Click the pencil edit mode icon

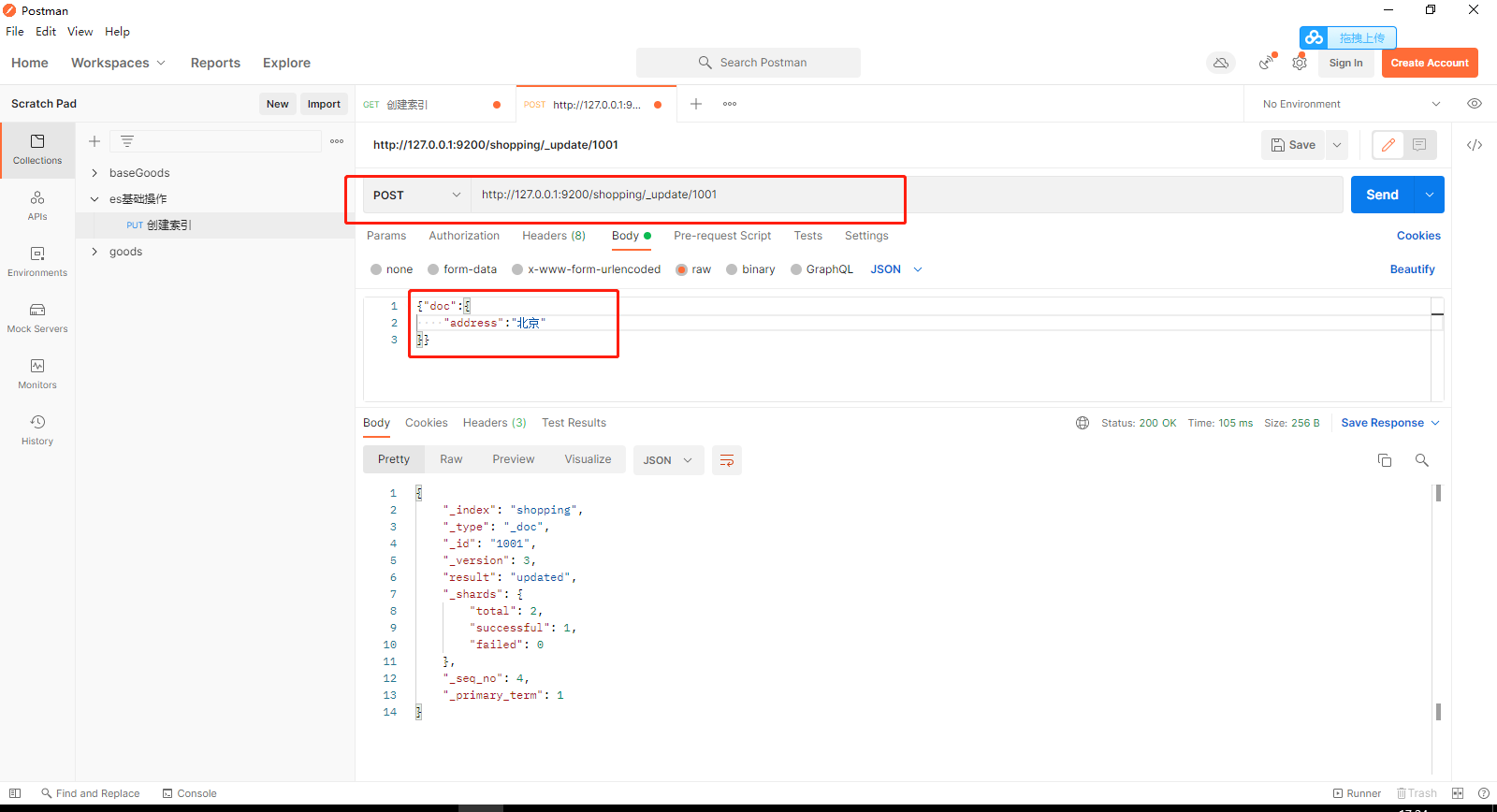[1388, 145]
